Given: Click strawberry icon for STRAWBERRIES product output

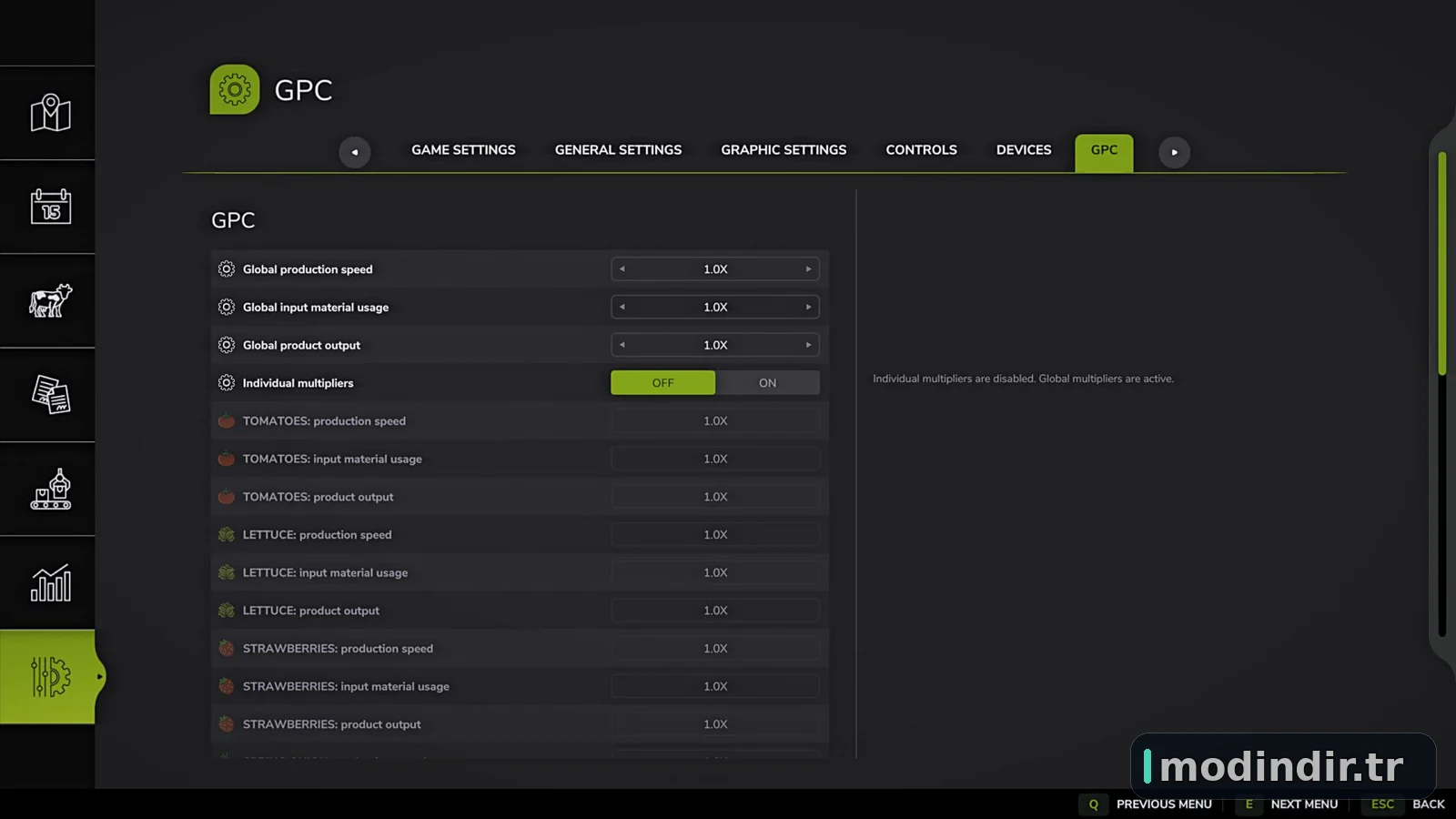Looking at the screenshot, I should click(x=227, y=724).
